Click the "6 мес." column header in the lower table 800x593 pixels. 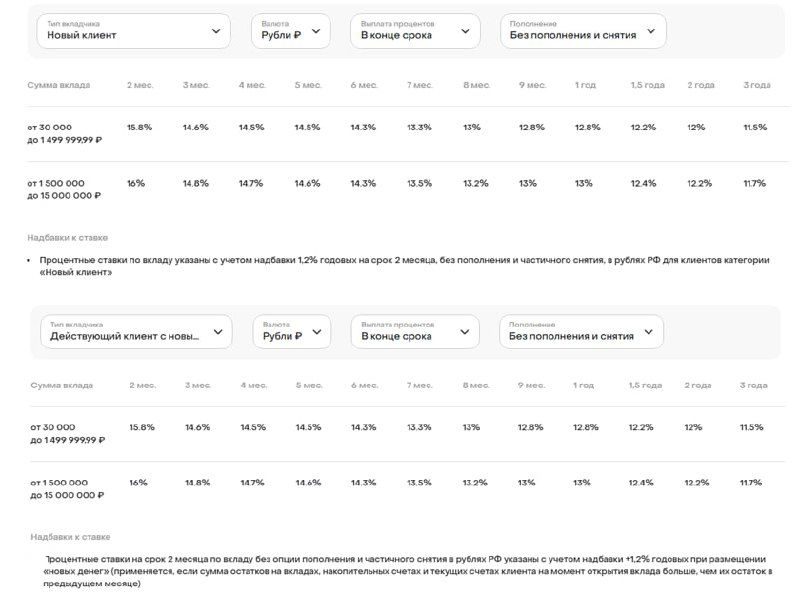click(364, 385)
